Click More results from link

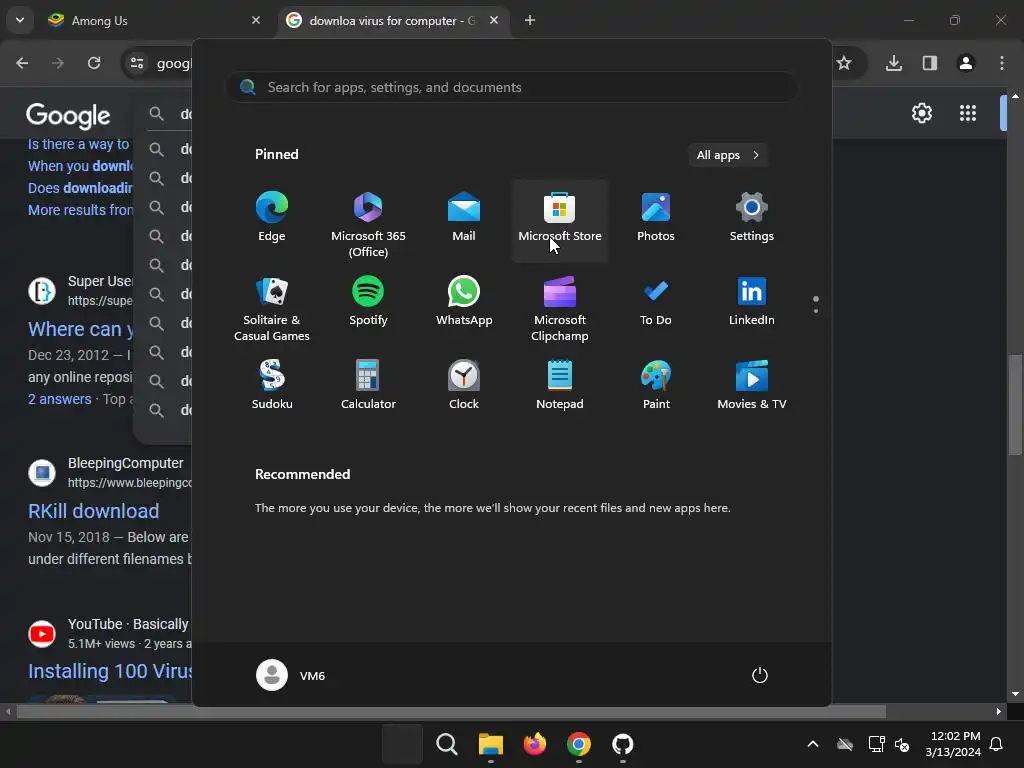[x=80, y=210]
